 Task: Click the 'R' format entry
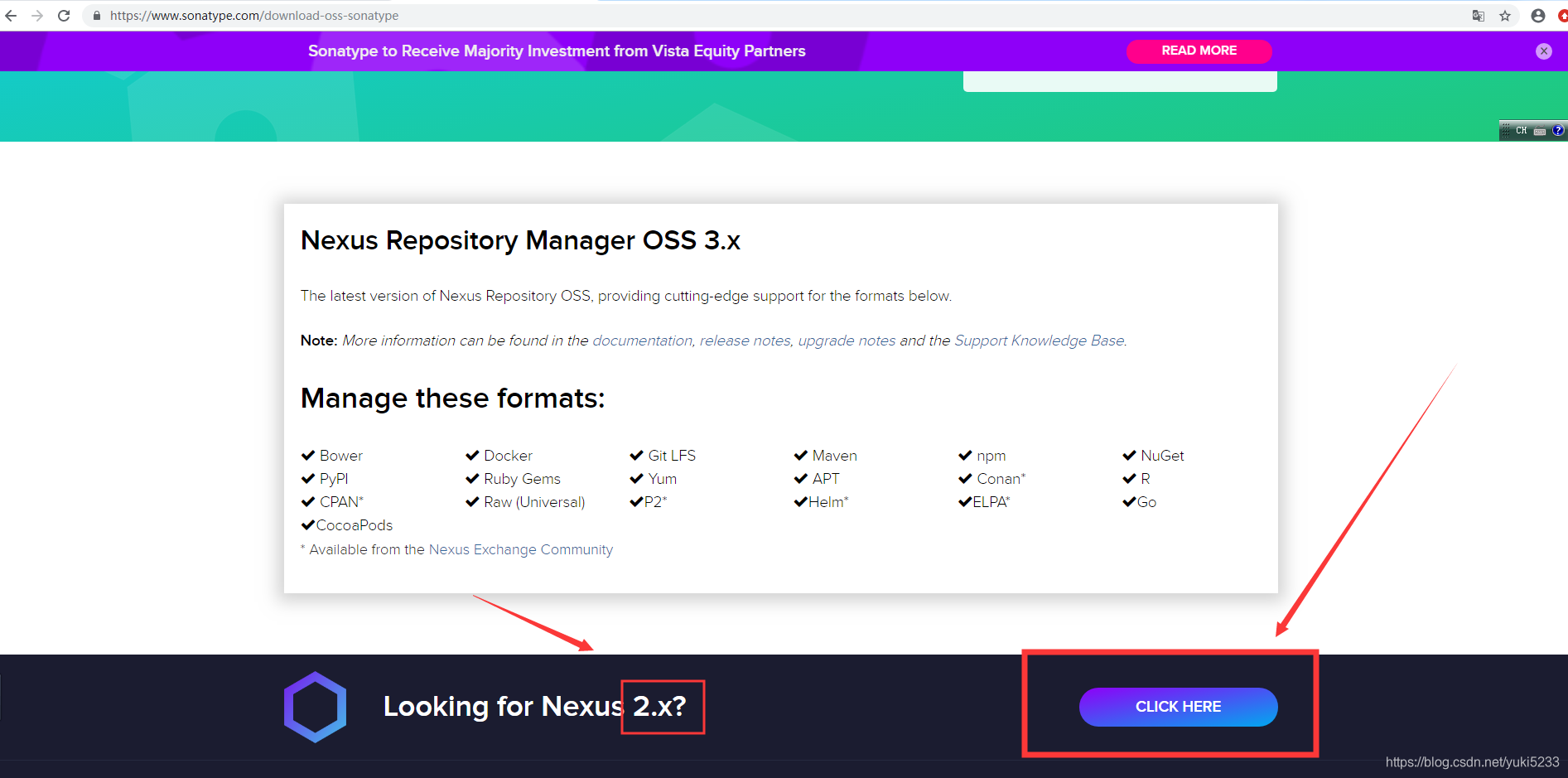tap(1146, 479)
